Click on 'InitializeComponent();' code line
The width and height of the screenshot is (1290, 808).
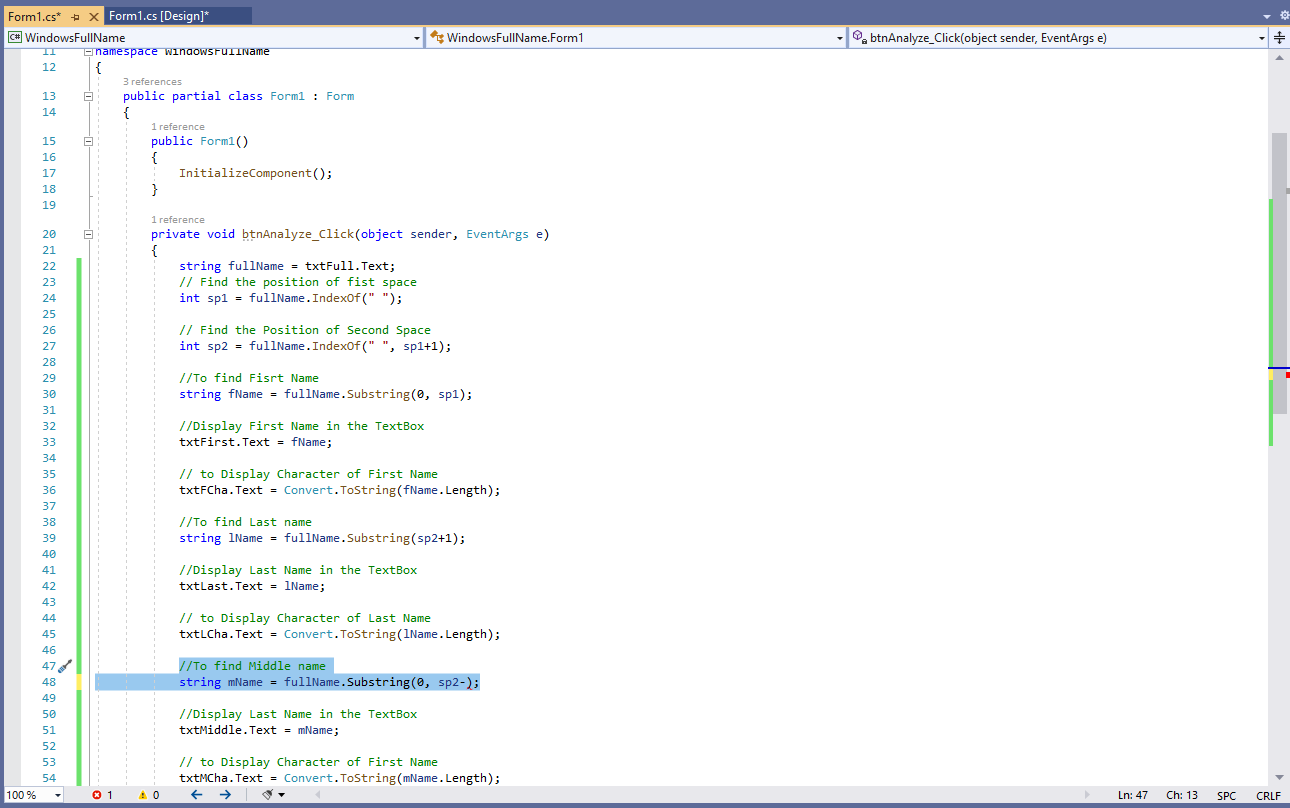(255, 173)
